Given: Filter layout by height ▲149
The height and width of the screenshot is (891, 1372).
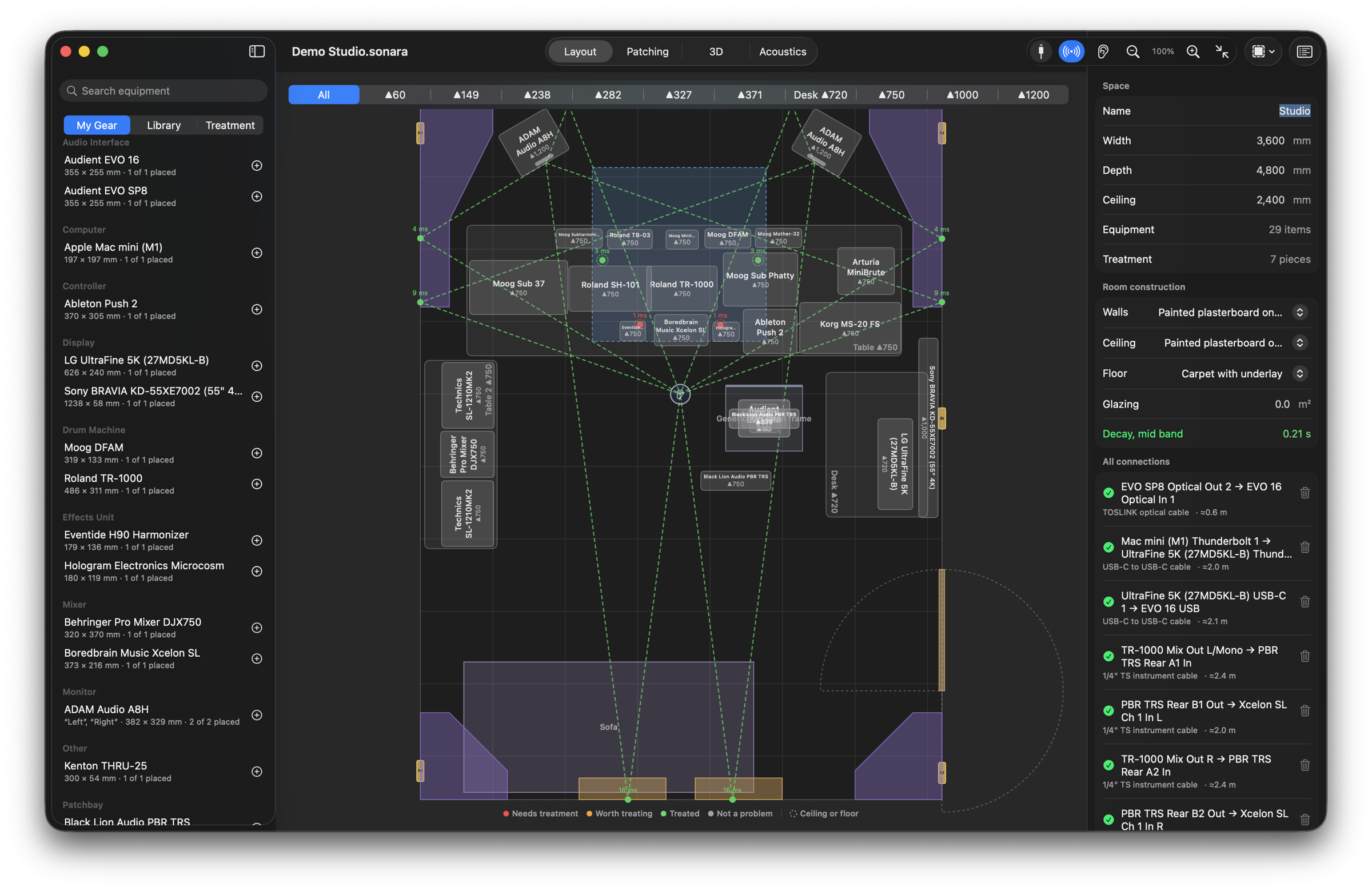Looking at the screenshot, I should pyautogui.click(x=466, y=94).
